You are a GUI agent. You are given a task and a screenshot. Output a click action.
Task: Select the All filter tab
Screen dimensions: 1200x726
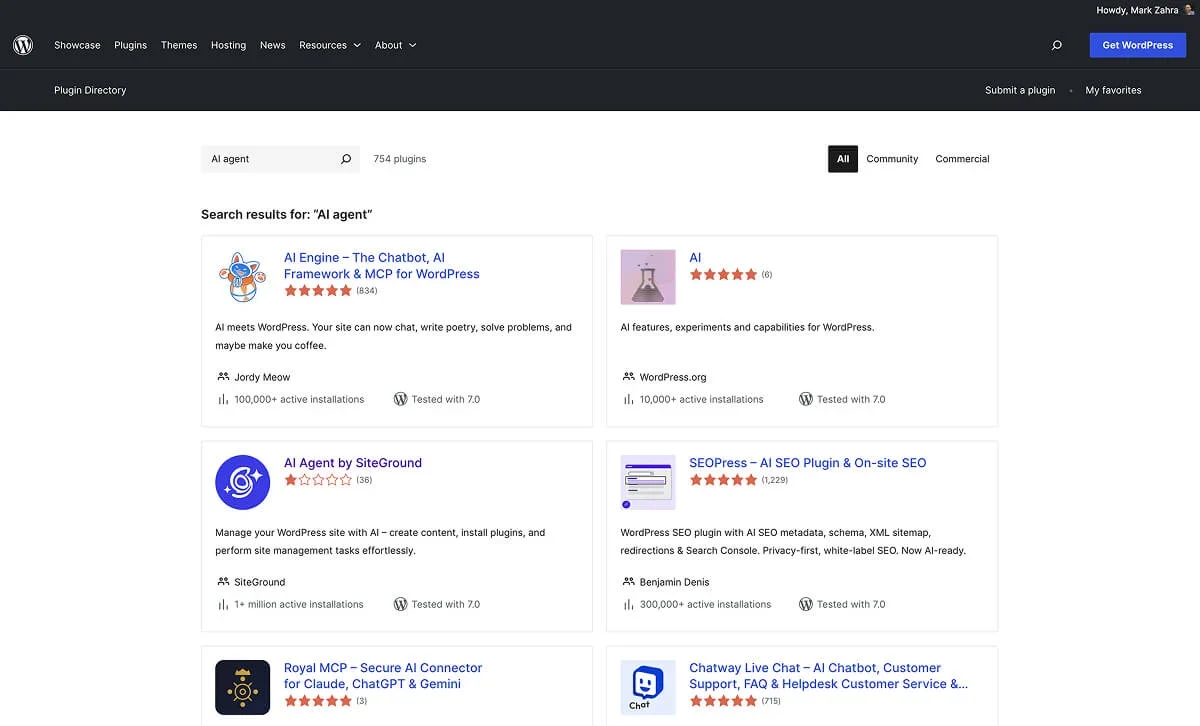(843, 159)
